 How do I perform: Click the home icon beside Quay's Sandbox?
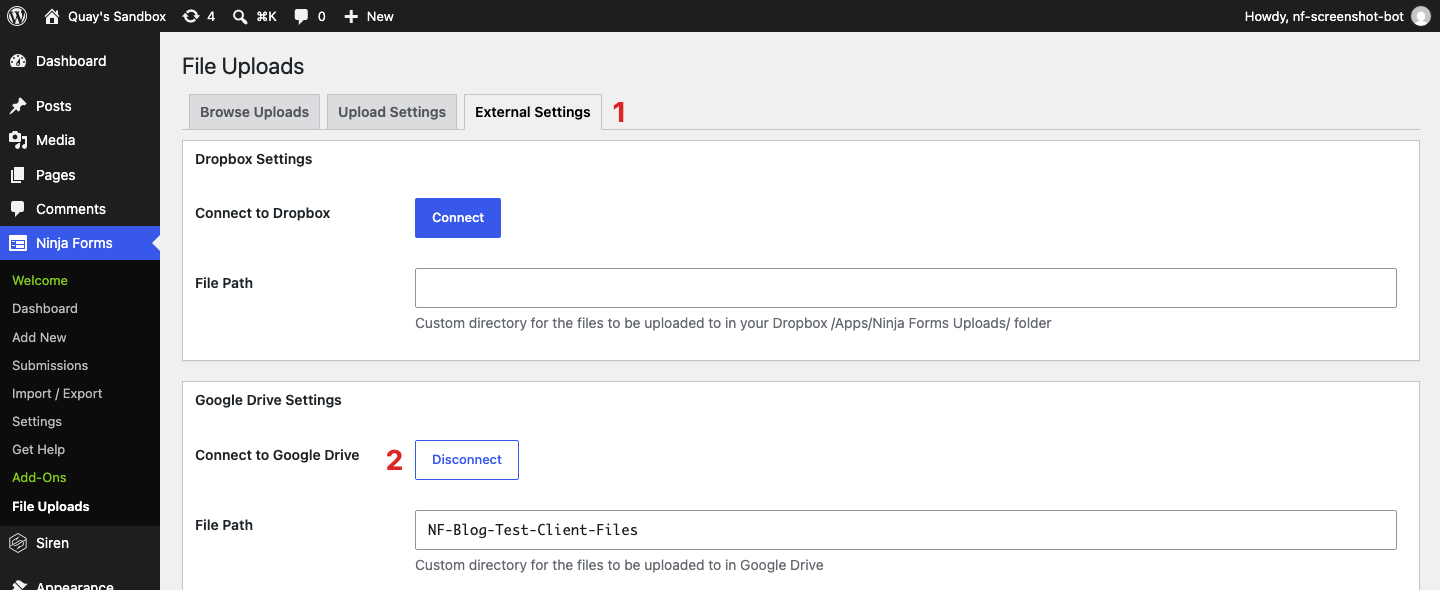tap(52, 16)
